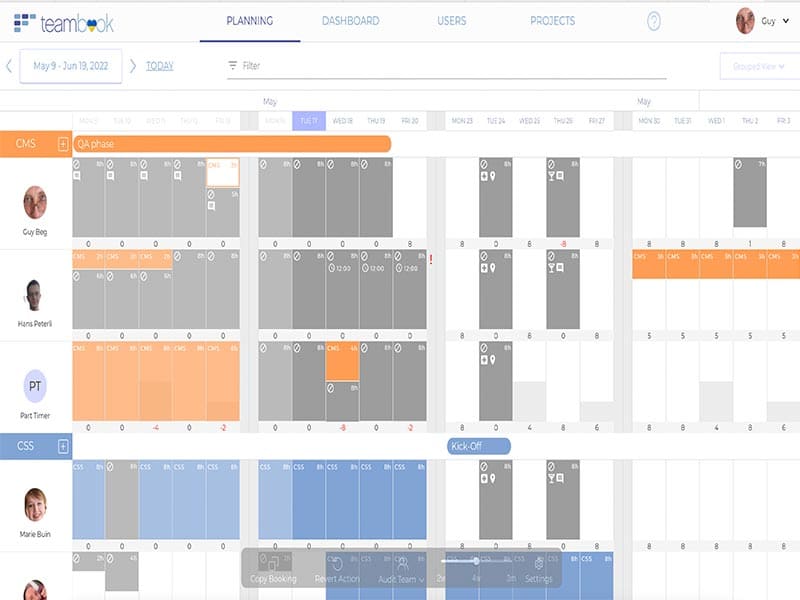Select the QA phase milestone bar
The image size is (800, 600).
pos(232,144)
